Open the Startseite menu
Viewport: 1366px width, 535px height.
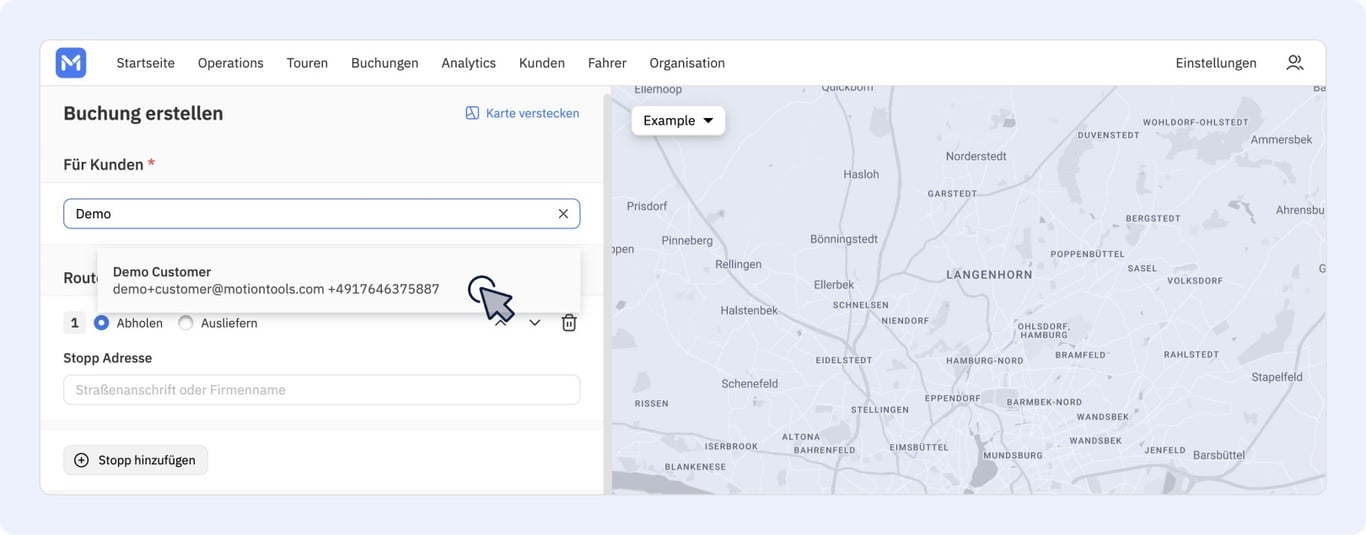[x=146, y=63]
